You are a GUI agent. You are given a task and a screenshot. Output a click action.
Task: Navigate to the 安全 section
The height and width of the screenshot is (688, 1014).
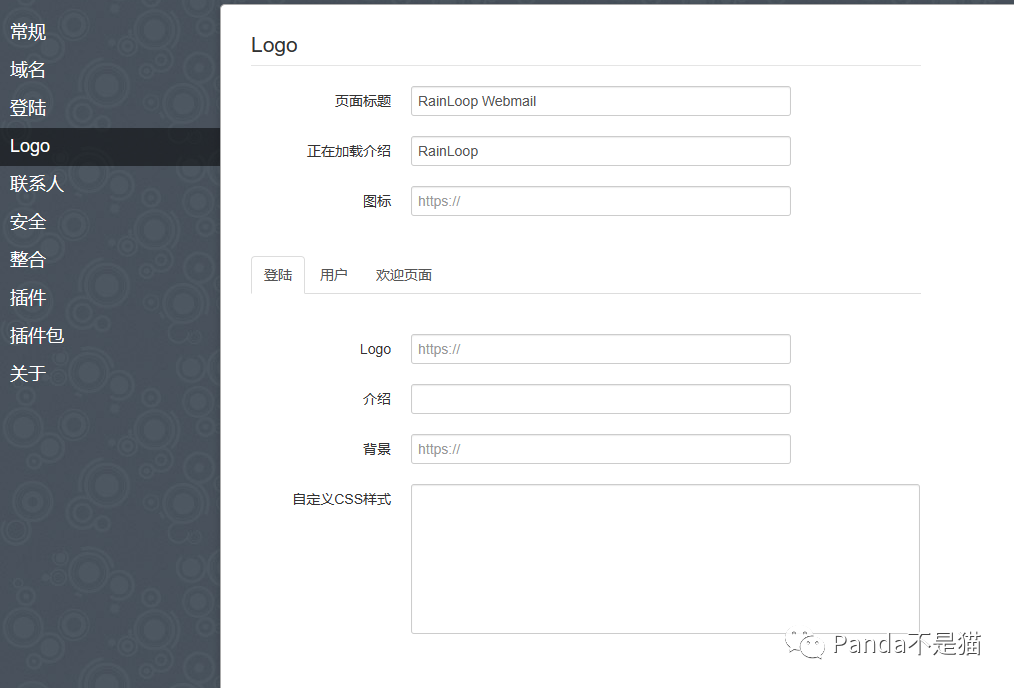[x=27, y=221]
